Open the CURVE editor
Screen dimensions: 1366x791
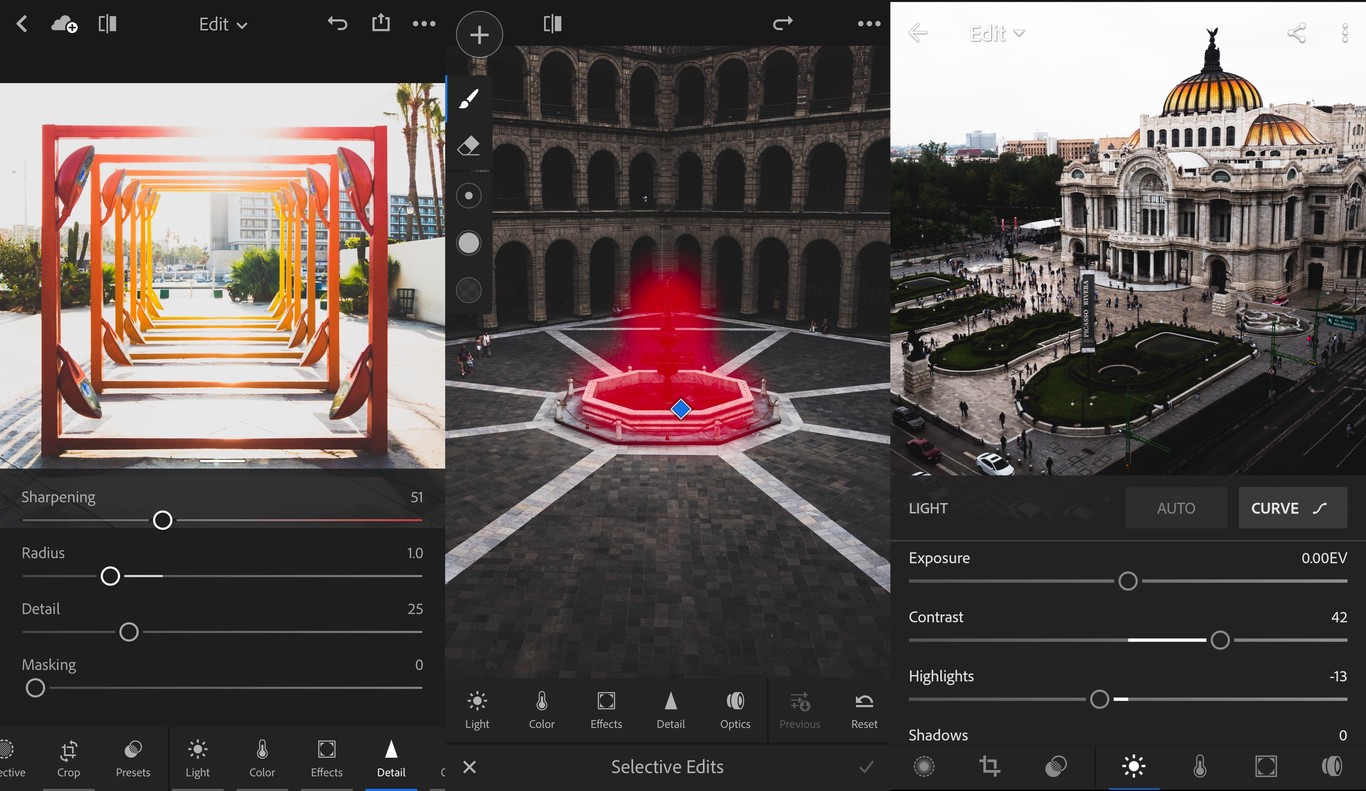click(x=1291, y=507)
